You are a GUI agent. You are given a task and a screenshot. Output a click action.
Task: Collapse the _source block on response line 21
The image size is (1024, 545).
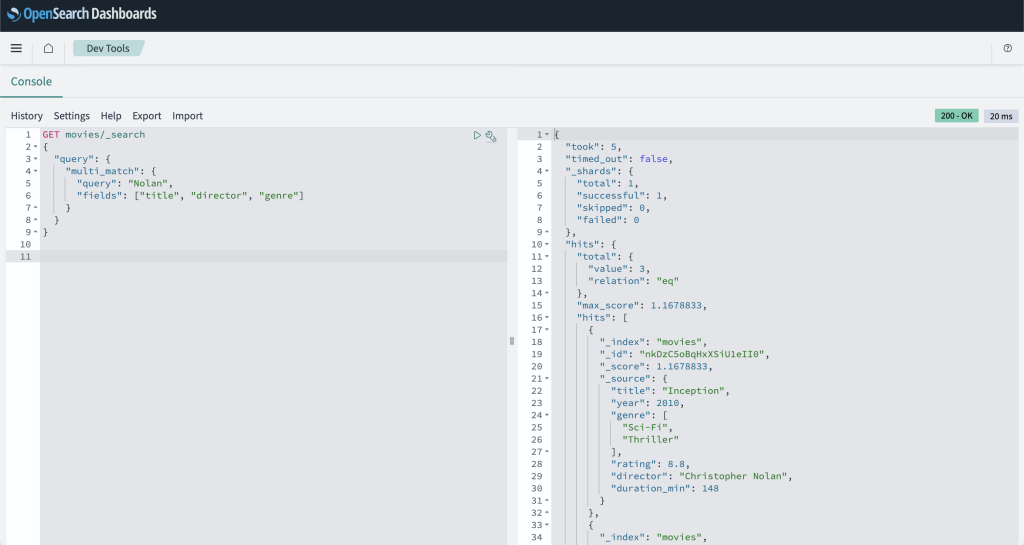[547, 378]
